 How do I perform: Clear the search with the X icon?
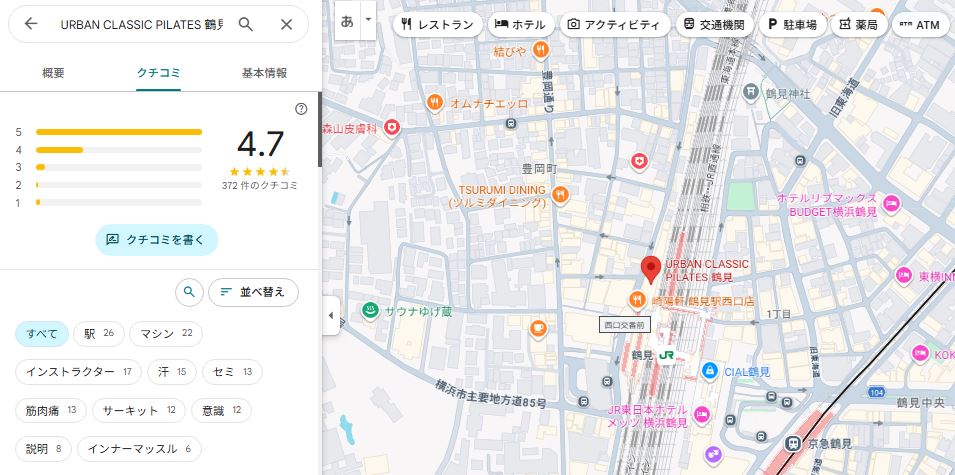[x=286, y=24]
